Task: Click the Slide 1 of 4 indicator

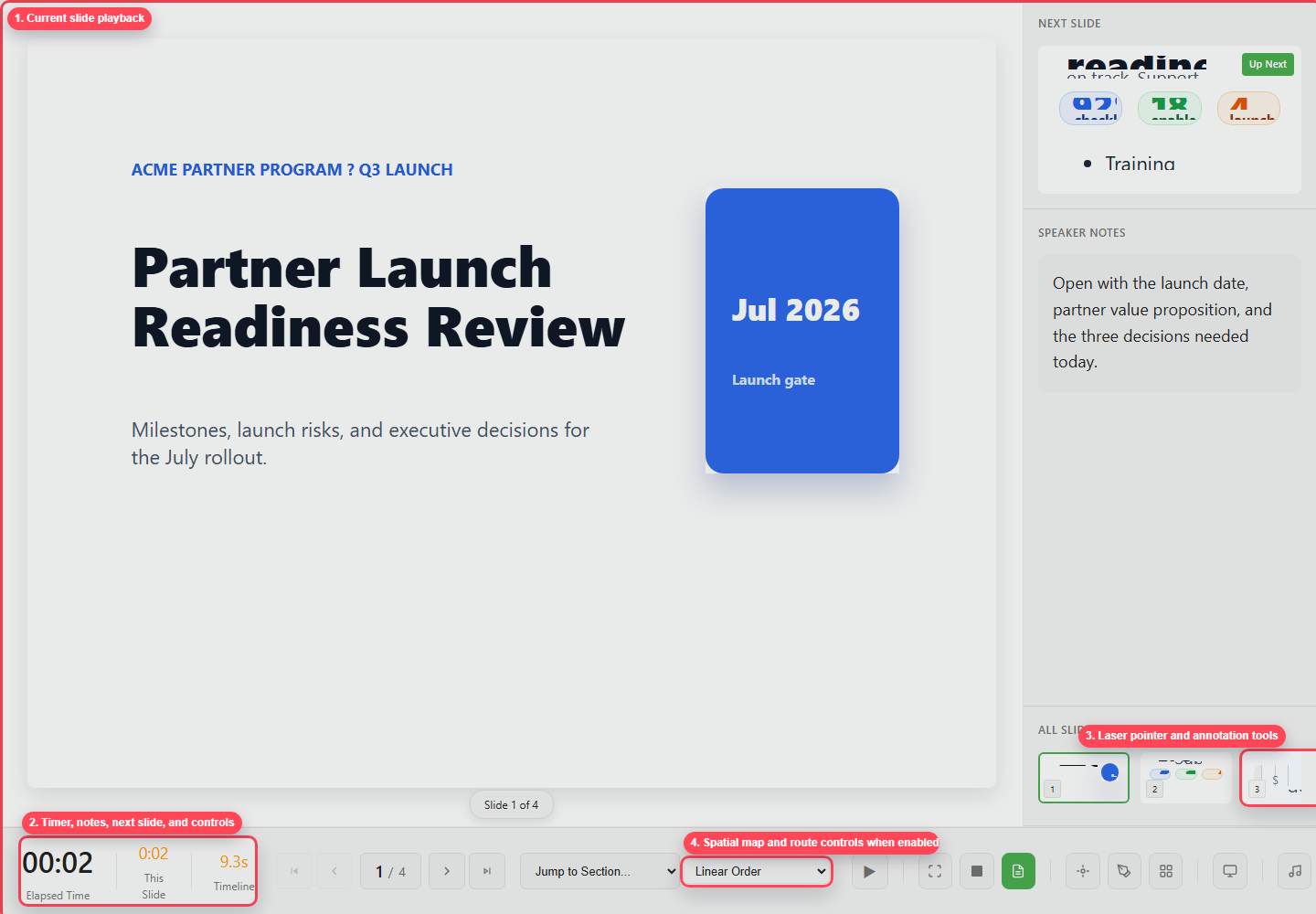Action: 511,805
